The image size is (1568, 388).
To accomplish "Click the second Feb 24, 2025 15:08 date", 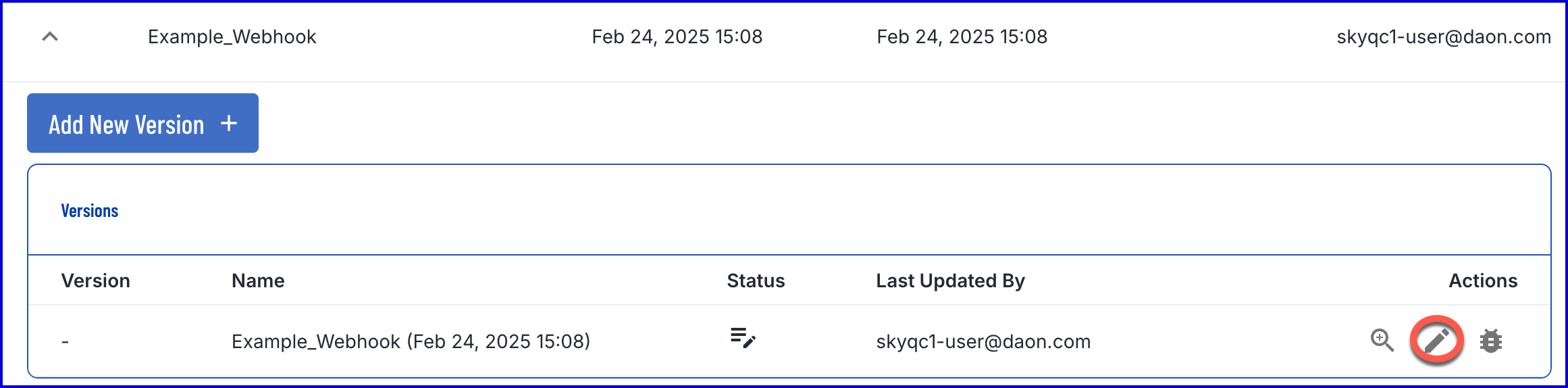I will click(962, 37).
